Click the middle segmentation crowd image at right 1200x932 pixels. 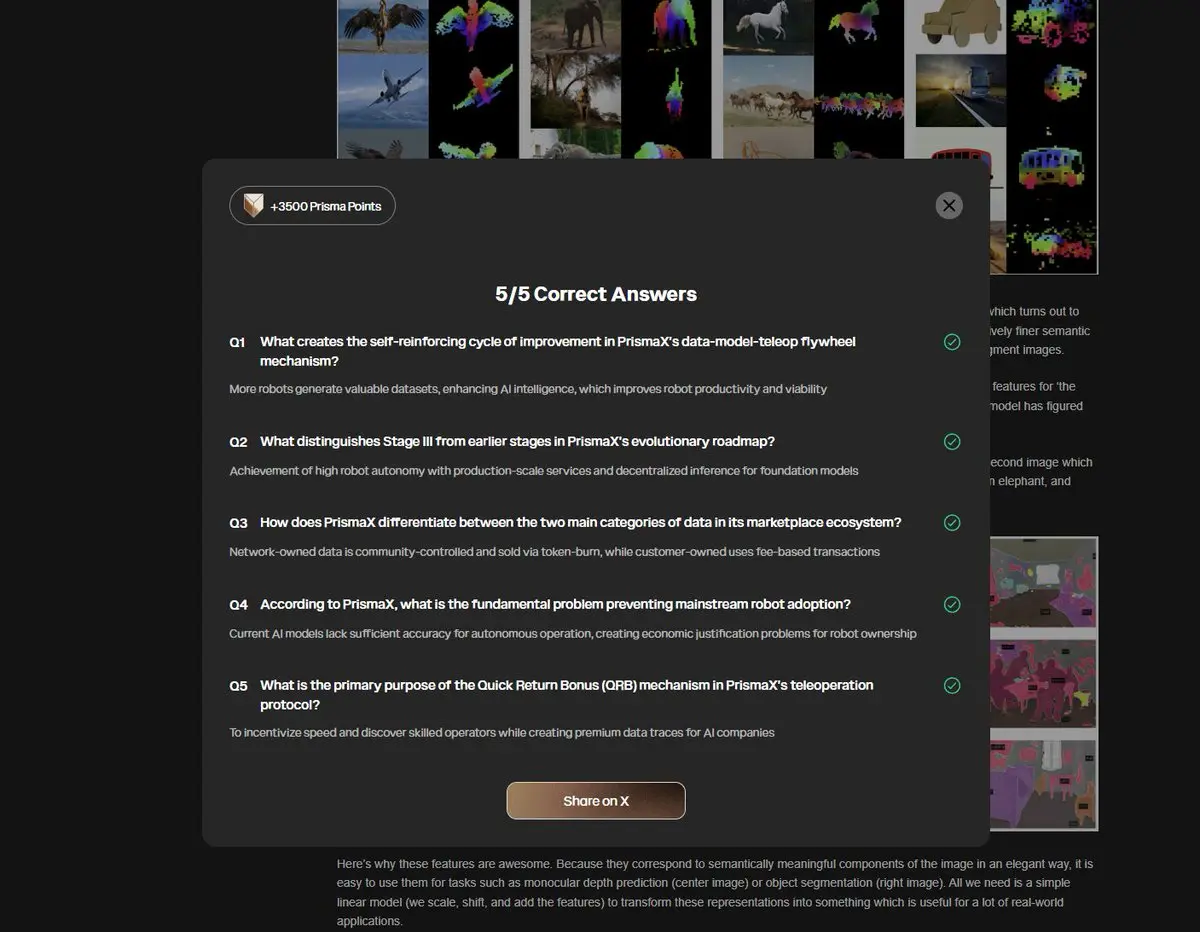(1042, 684)
